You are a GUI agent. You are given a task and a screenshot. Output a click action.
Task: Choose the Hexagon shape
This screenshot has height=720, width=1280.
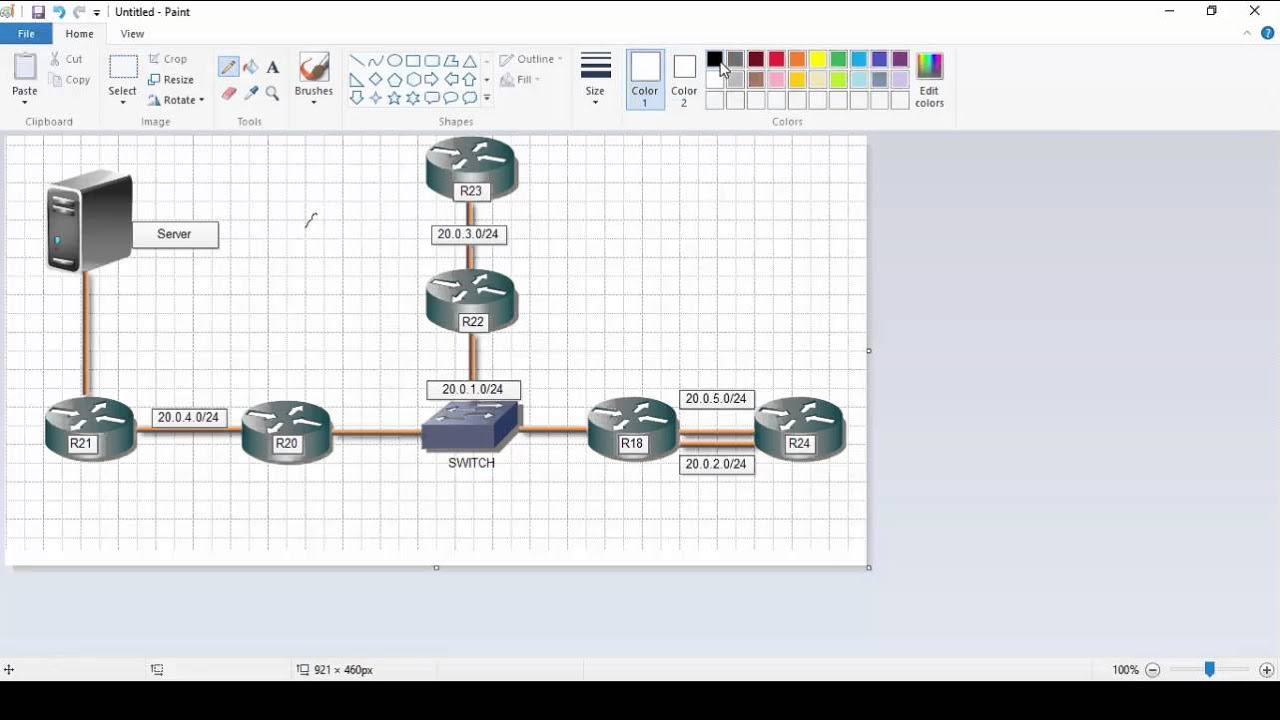[413, 80]
